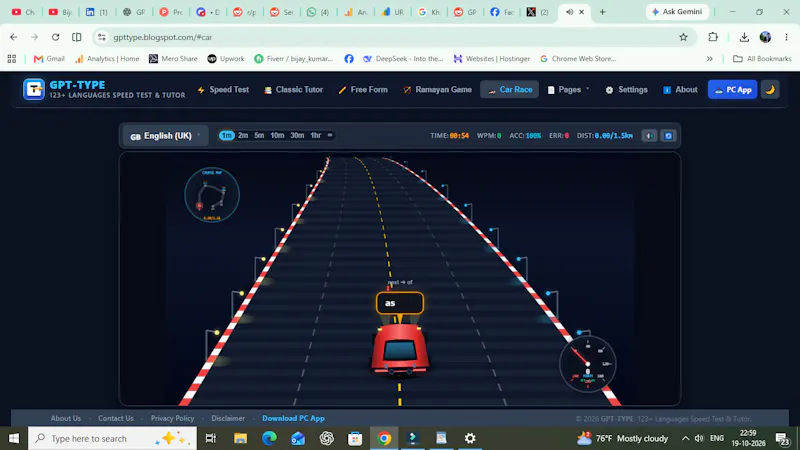Expand the Pages dropdown menu
Viewport: 800px width, 450px height.
pyautogui.click(x=569, y=90)
